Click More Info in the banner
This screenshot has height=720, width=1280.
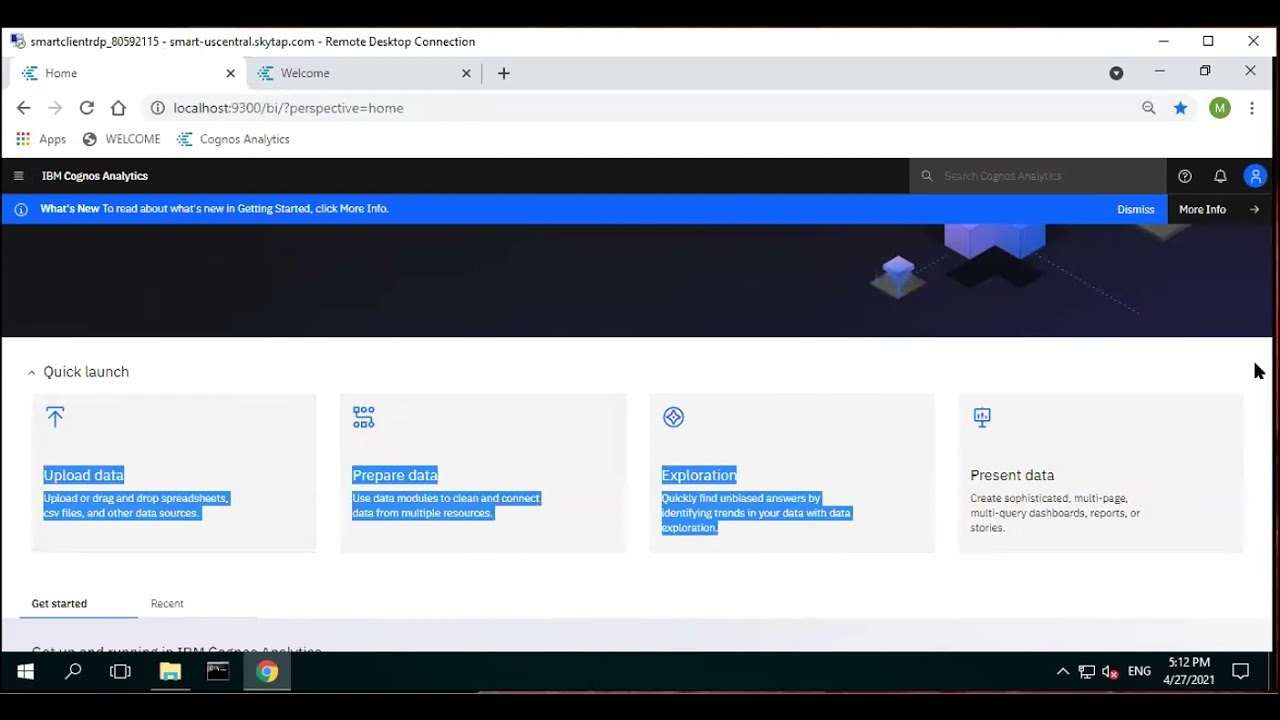click(1220, 210)
